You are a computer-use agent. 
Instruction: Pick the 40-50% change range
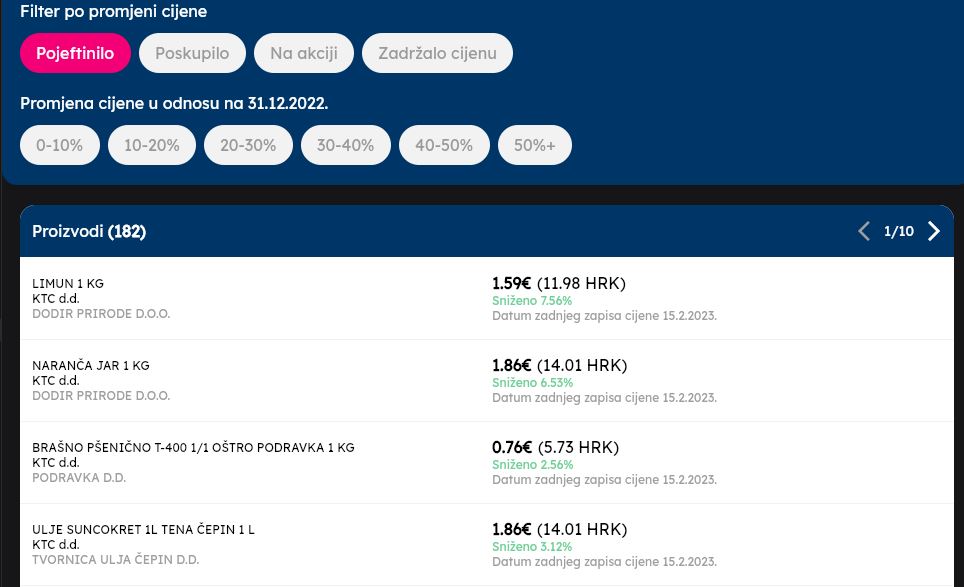pyautogui.click(x=444, y=145)
